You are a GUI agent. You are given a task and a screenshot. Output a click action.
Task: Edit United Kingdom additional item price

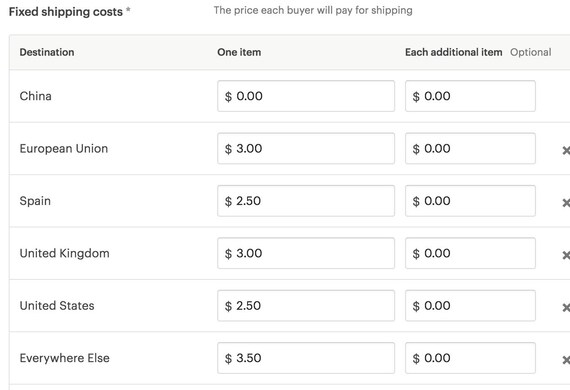pos(470,253)
